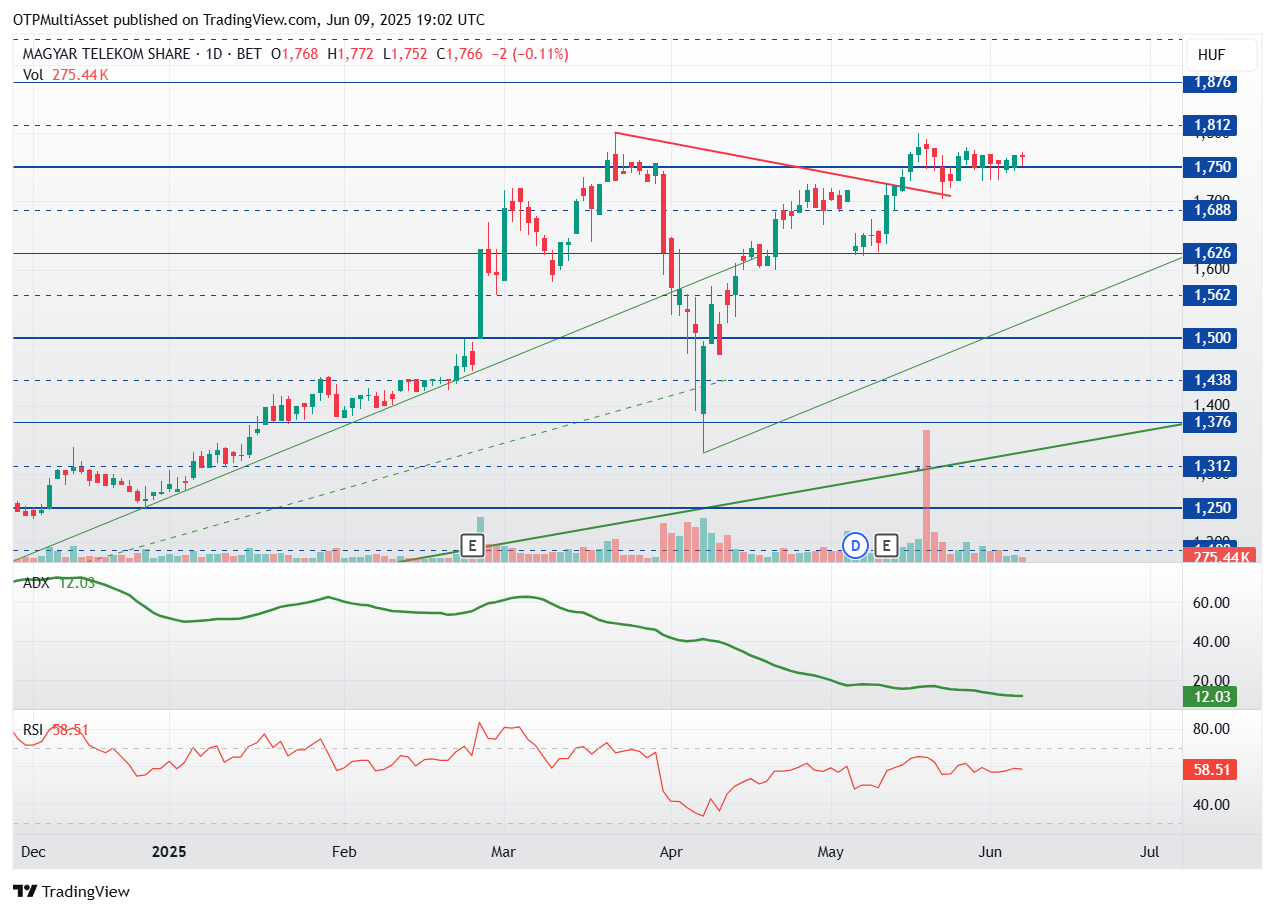The width and height of the screenshot is (1275, 913).
Task: Click the Jul label on the time axis
Action: 1150,852
